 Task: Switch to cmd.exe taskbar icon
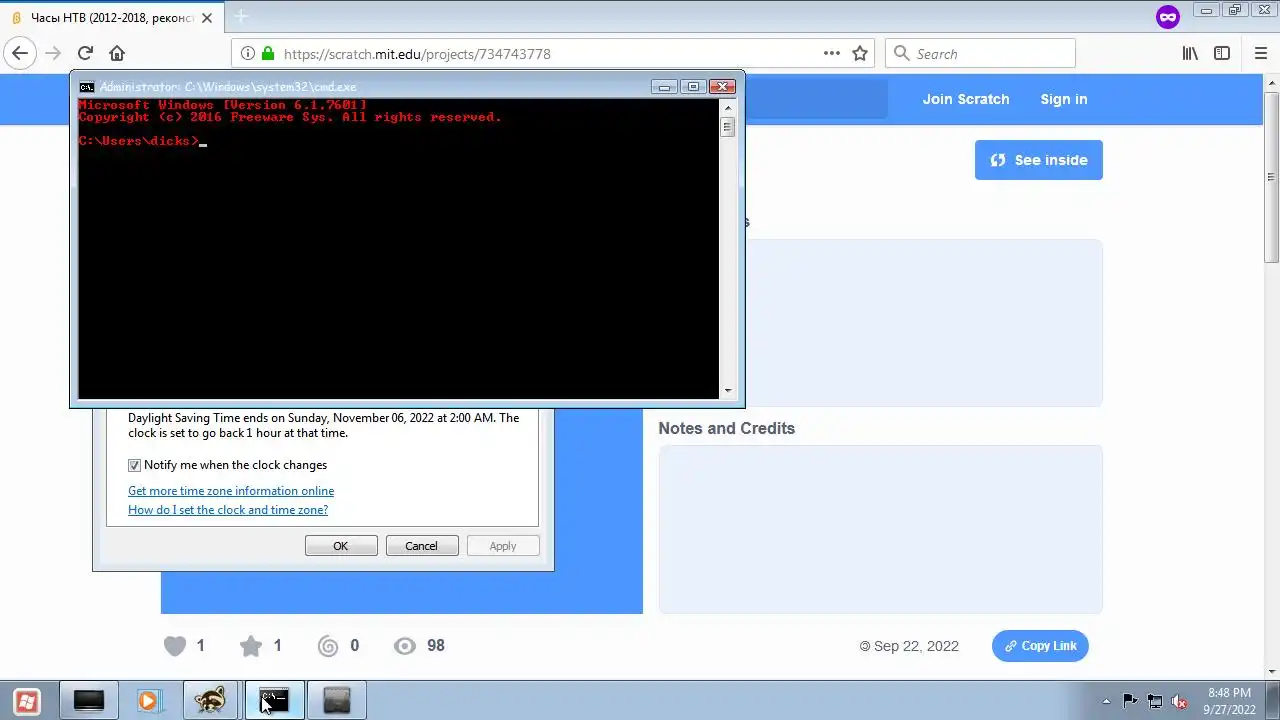tap(273, 701)
